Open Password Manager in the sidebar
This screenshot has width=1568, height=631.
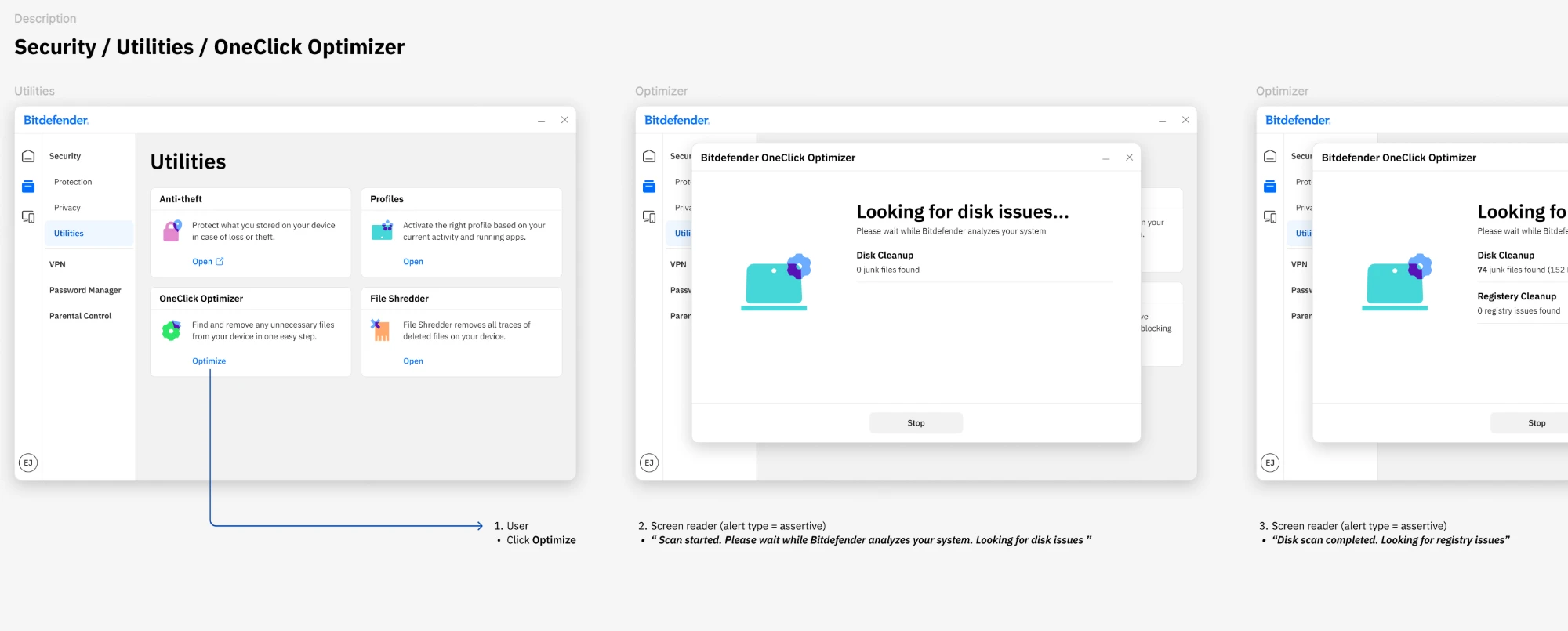point(85,290)
